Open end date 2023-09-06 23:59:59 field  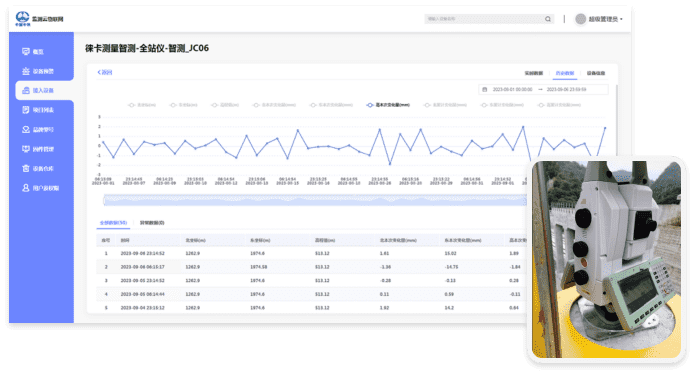[x=566, y=90]
